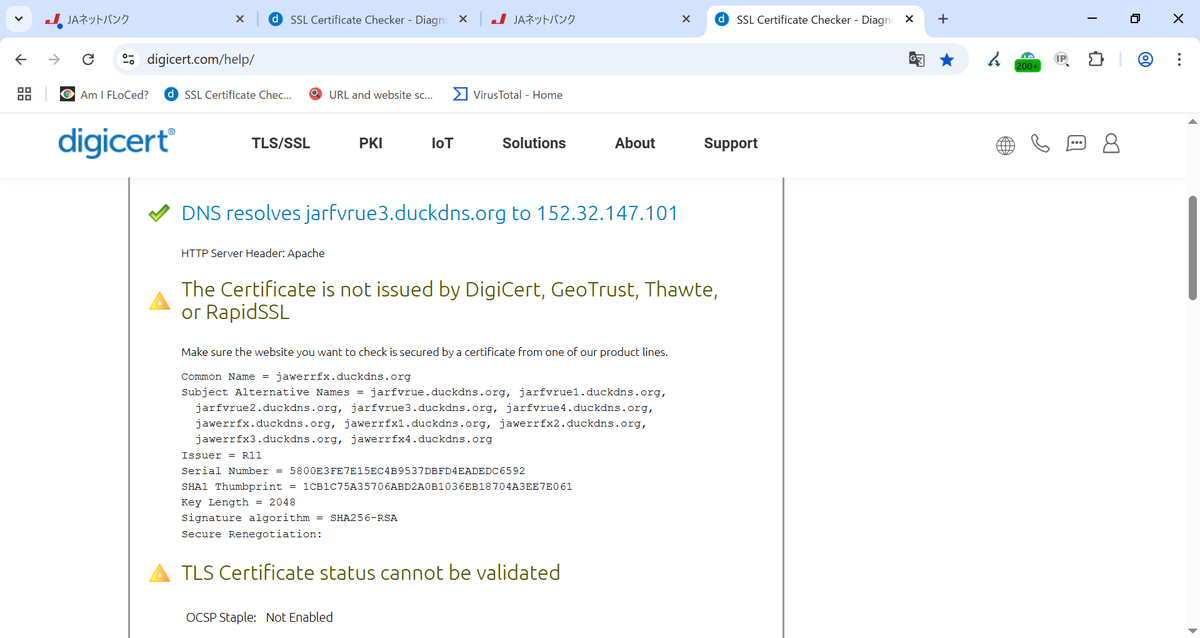Click warning icon beside TLS Certificate status

pyautogui.click(x=159, y=573)
